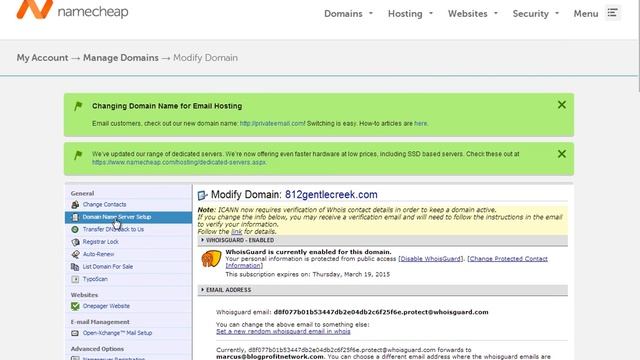The width and height of the screenshot is (640, 360).
Task: Go to Manage Domains breadcrumb
Action: (x=121, y=58)
